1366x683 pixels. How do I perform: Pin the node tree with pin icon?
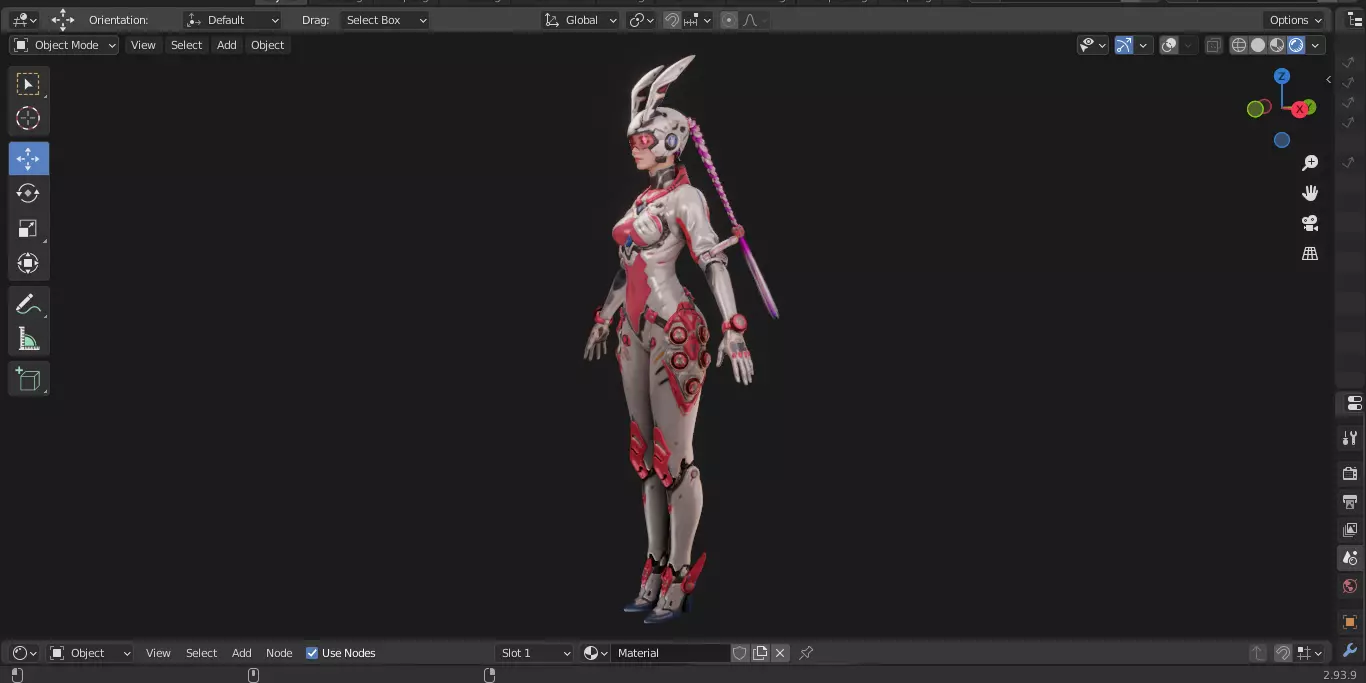pos(806,653)
